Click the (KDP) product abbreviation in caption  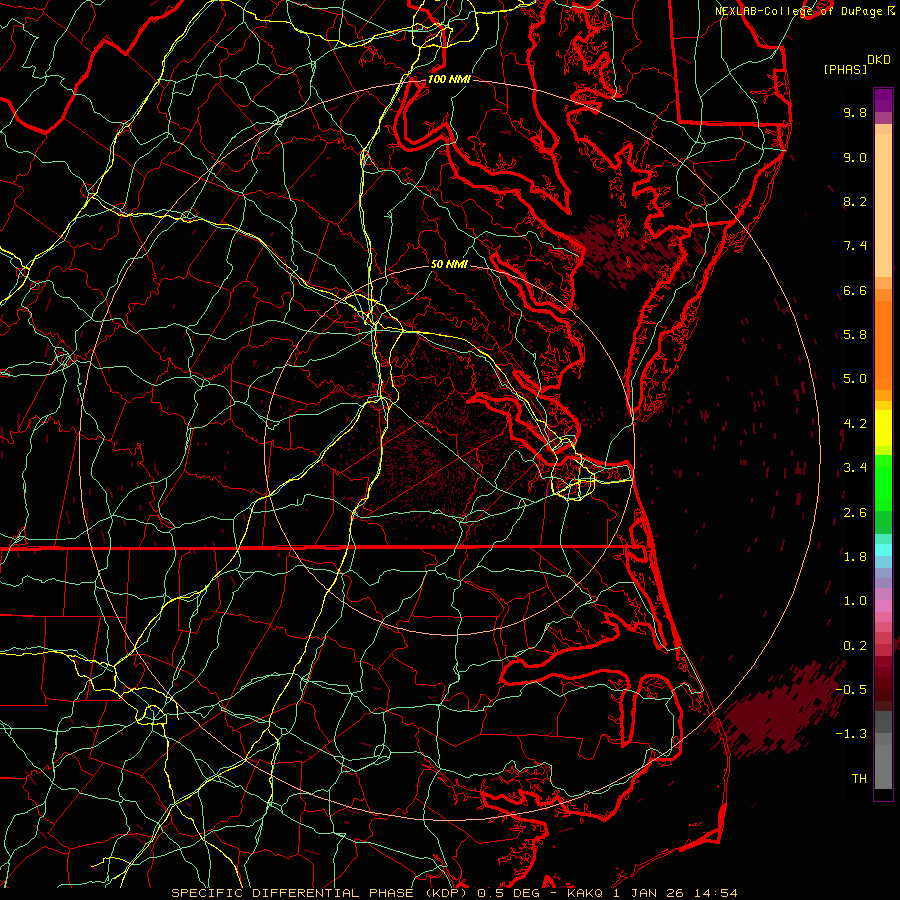click(447, 893)
